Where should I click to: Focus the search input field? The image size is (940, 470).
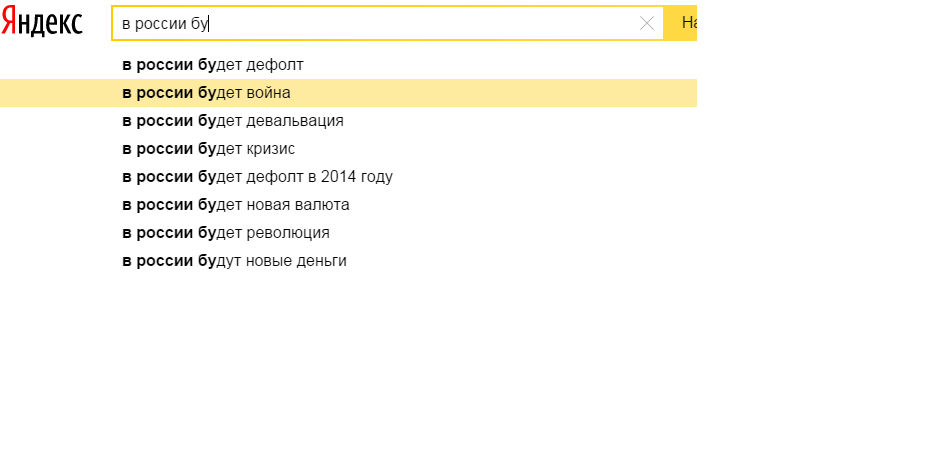[400, 24]
